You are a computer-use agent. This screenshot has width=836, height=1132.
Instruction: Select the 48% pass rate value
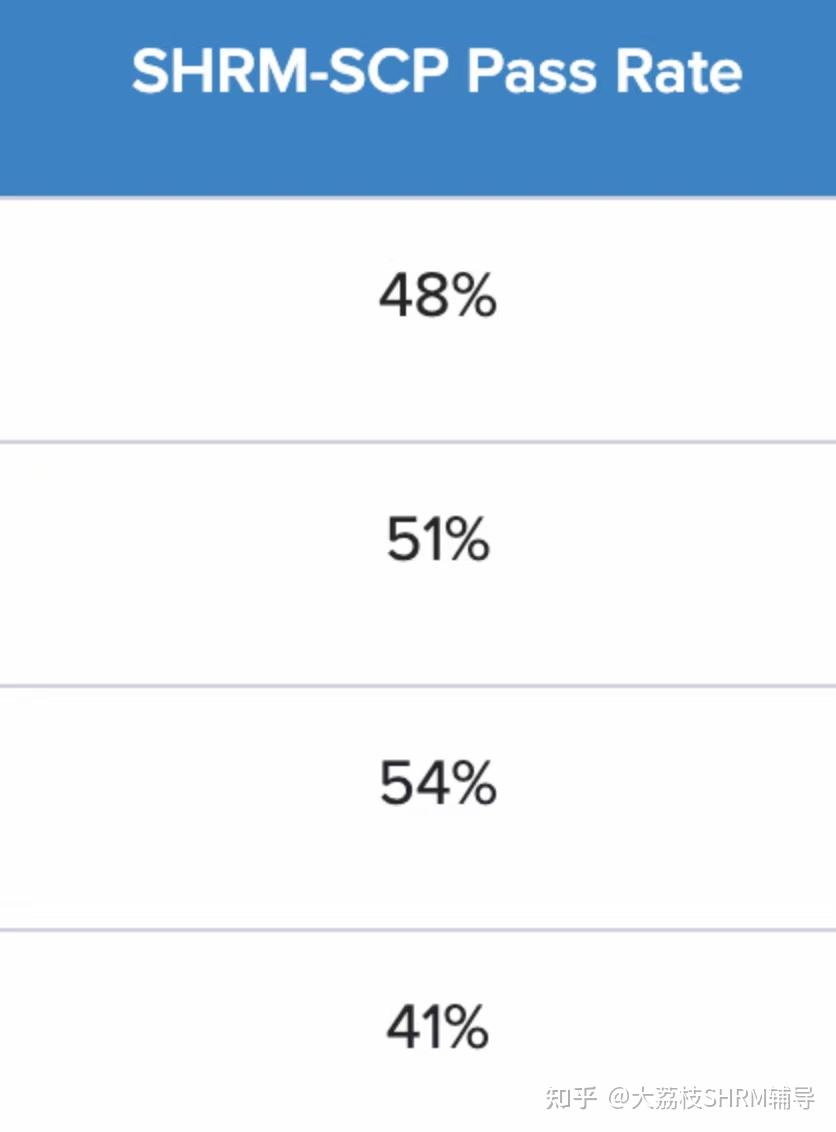tap(437, 298)
